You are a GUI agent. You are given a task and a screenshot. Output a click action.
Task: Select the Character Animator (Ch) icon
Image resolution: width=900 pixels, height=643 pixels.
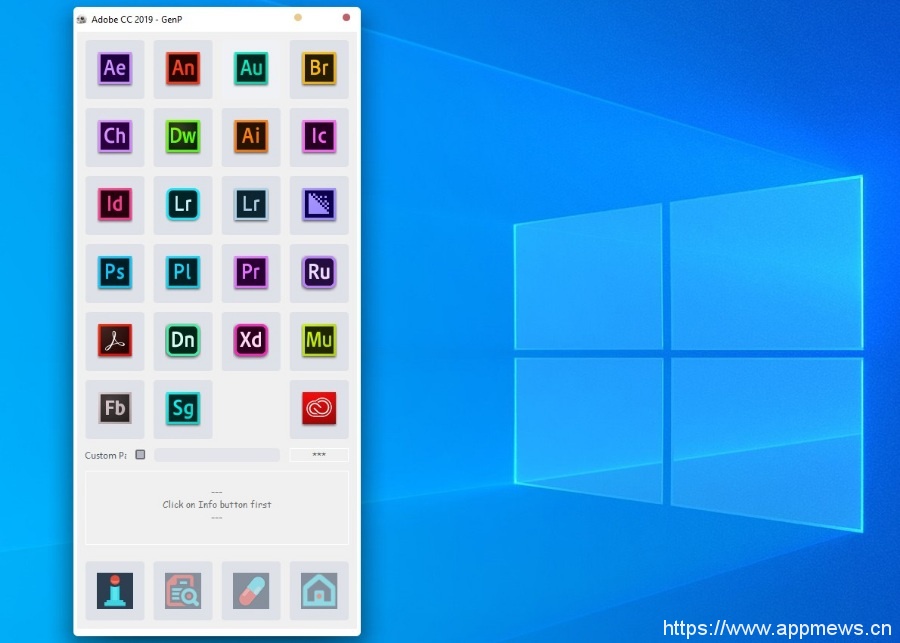click(115, 137)
